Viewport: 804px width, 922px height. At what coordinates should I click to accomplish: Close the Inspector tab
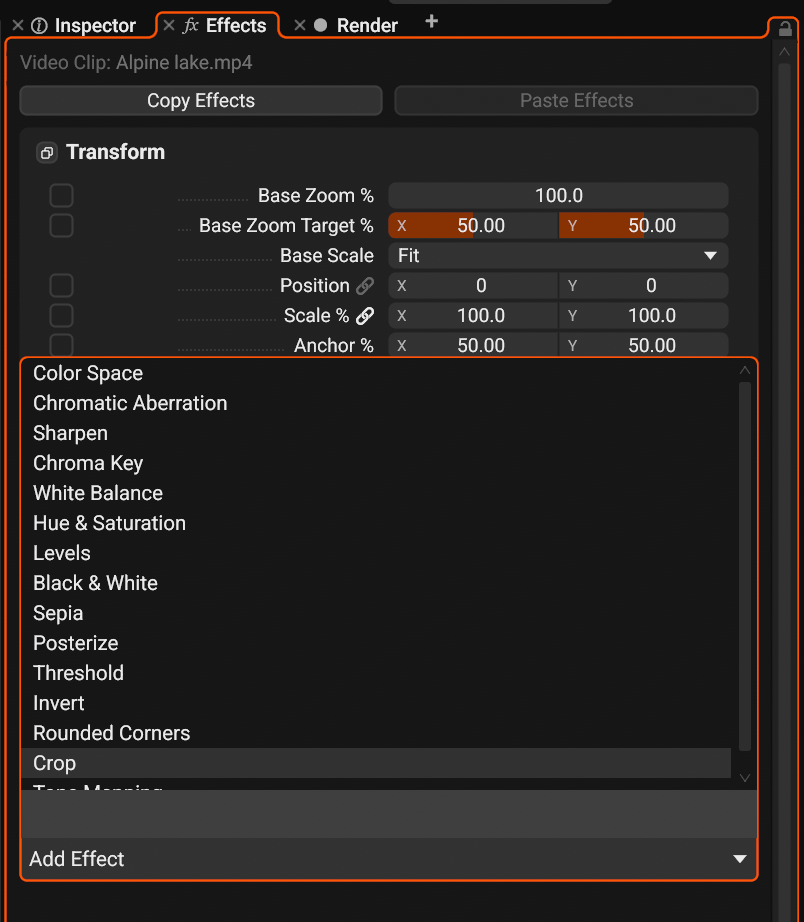click(18, 25)
